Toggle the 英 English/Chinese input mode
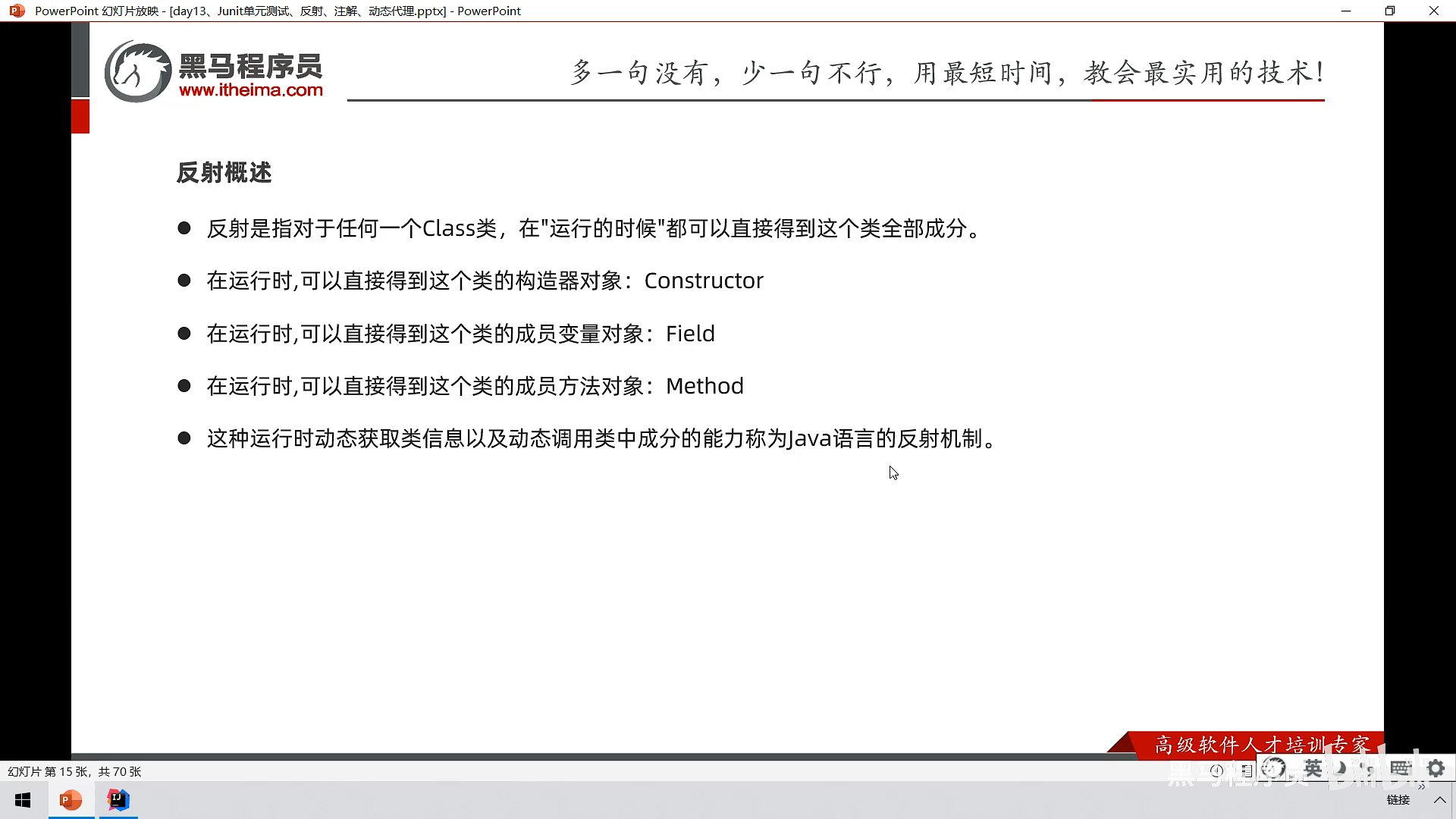 click(1313, 768)
